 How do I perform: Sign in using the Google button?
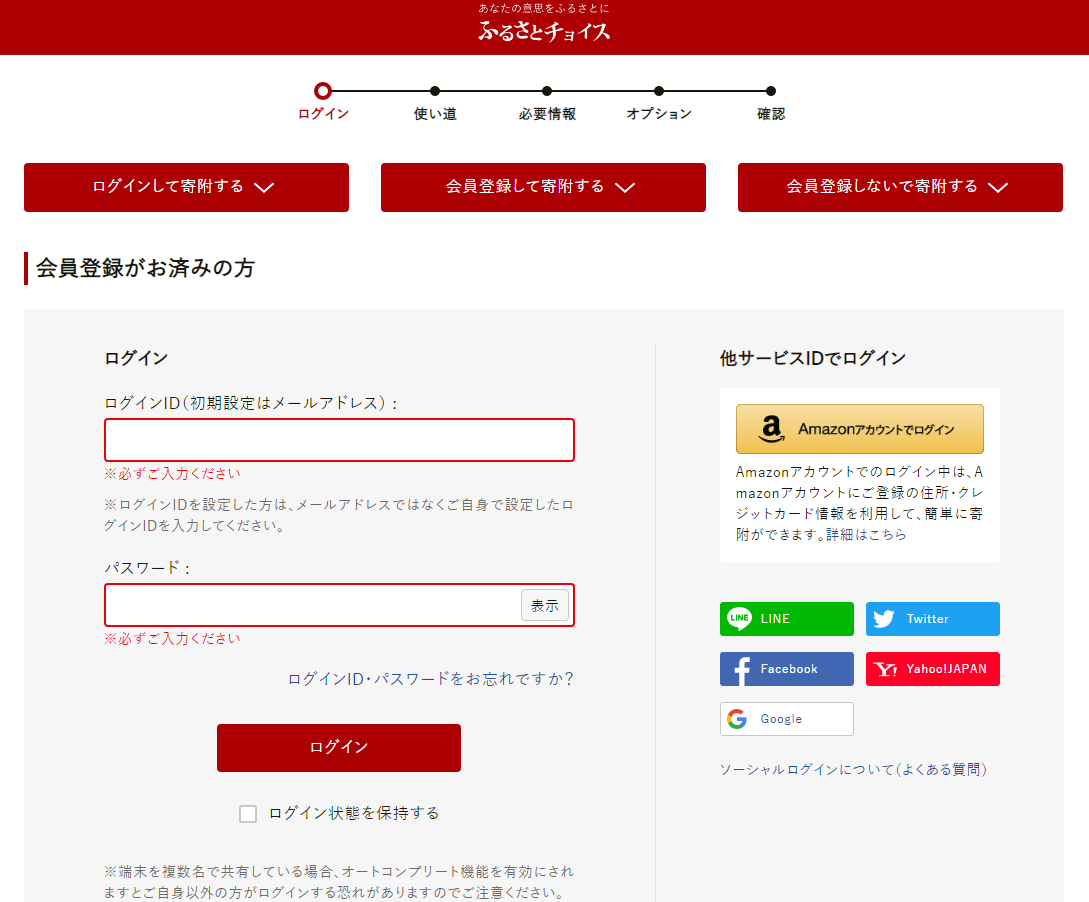click(786, 719)
